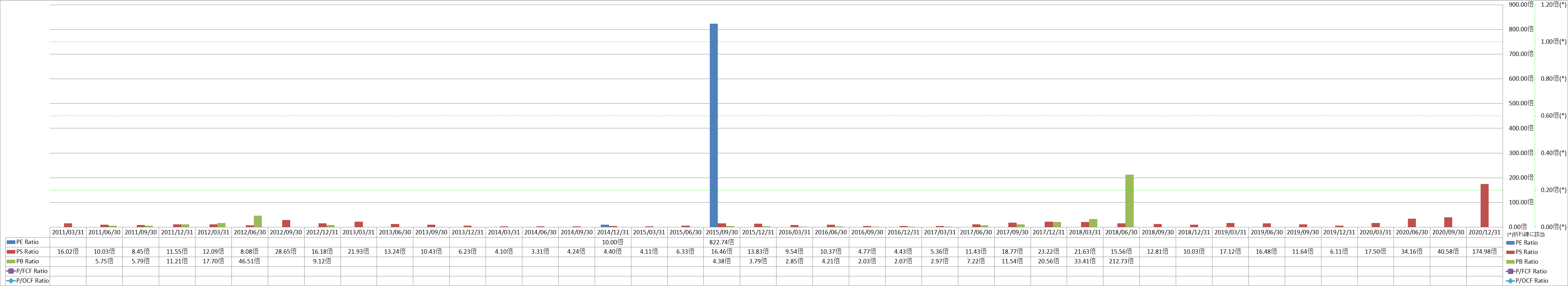Screen dimensions: 1568x286
Task: Click the 4.38倍 PB Ratio cell
Action: [x=722, y=262]
